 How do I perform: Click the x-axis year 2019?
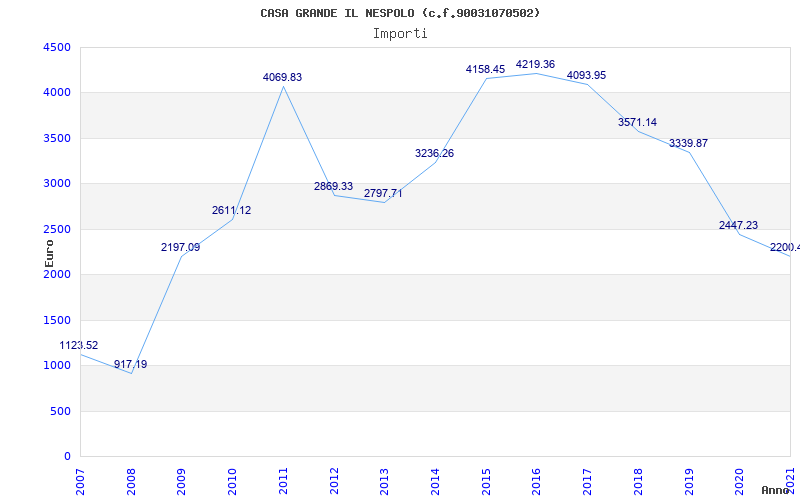click(689, 482)
